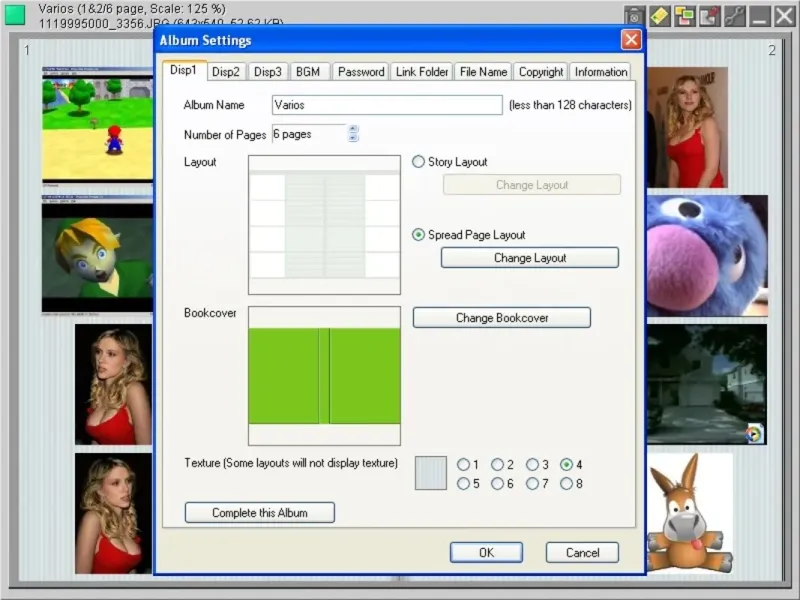Open the Password tab
The height and width of the screenshot is (600, 800).
click(361, 72)
